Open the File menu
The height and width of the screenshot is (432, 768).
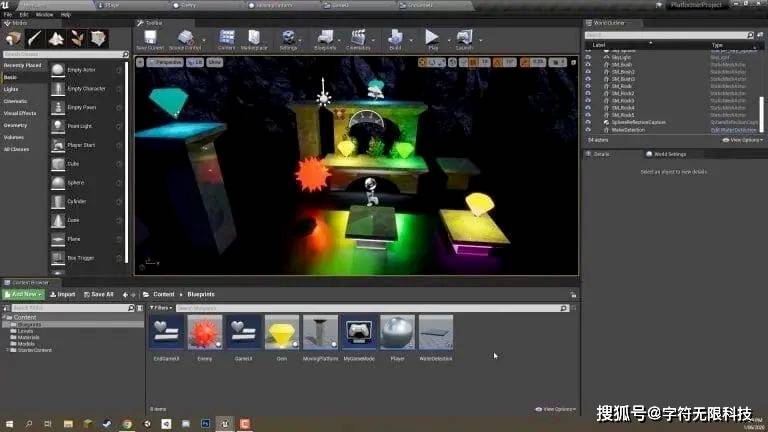coord(8,15)
